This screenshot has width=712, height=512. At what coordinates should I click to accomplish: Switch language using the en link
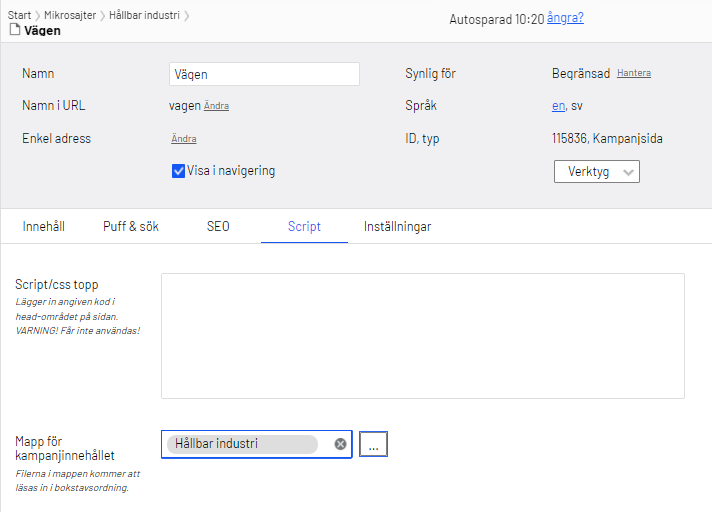tap(557, 106)
